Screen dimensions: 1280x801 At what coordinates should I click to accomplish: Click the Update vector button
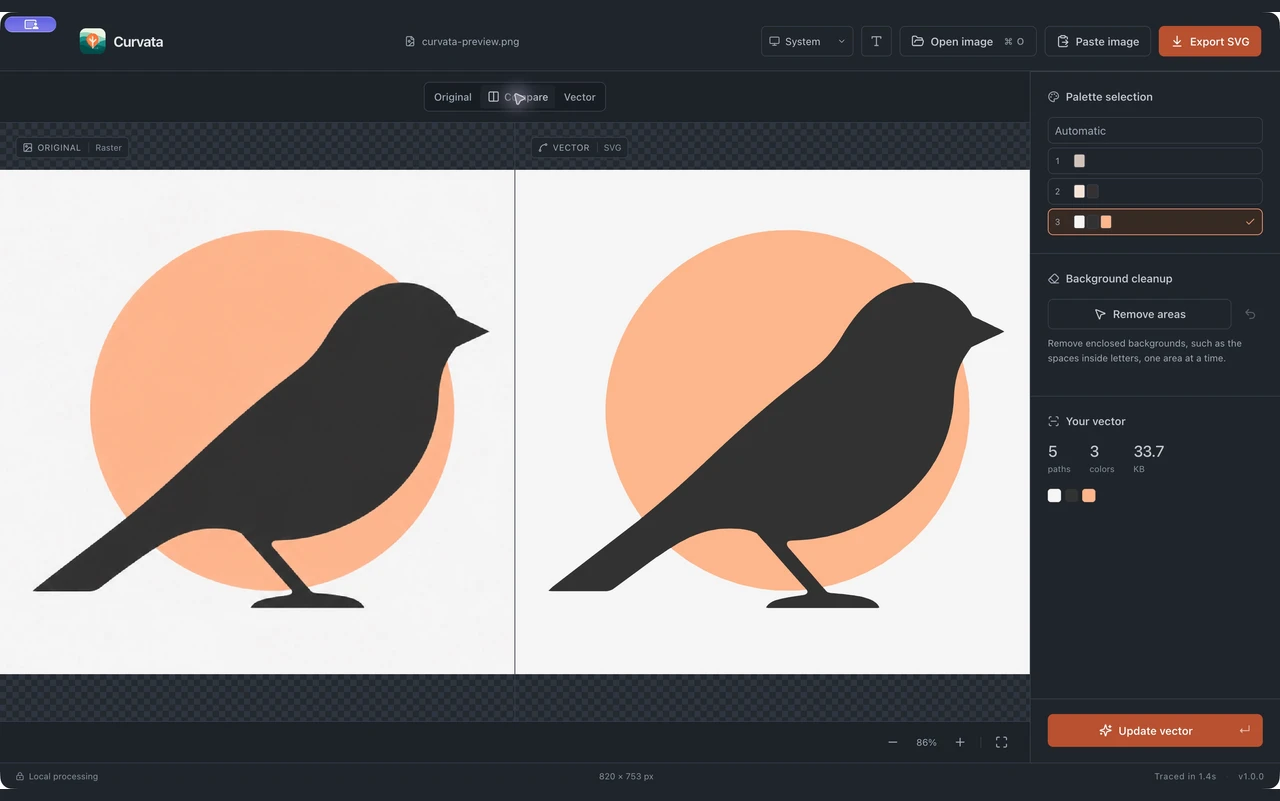[x=1155, y=730]
